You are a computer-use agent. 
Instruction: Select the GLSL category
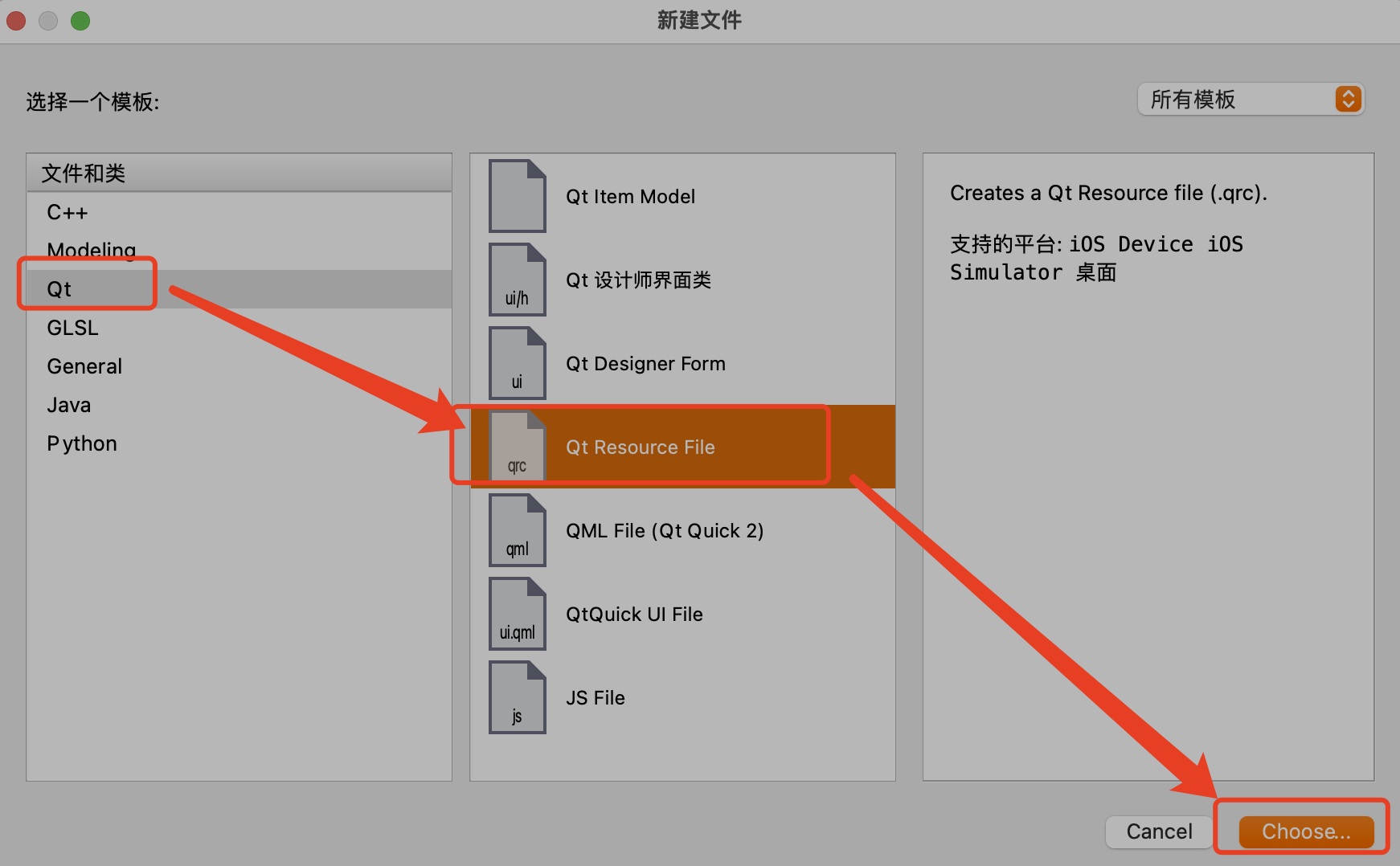click(x=239, y=328)
